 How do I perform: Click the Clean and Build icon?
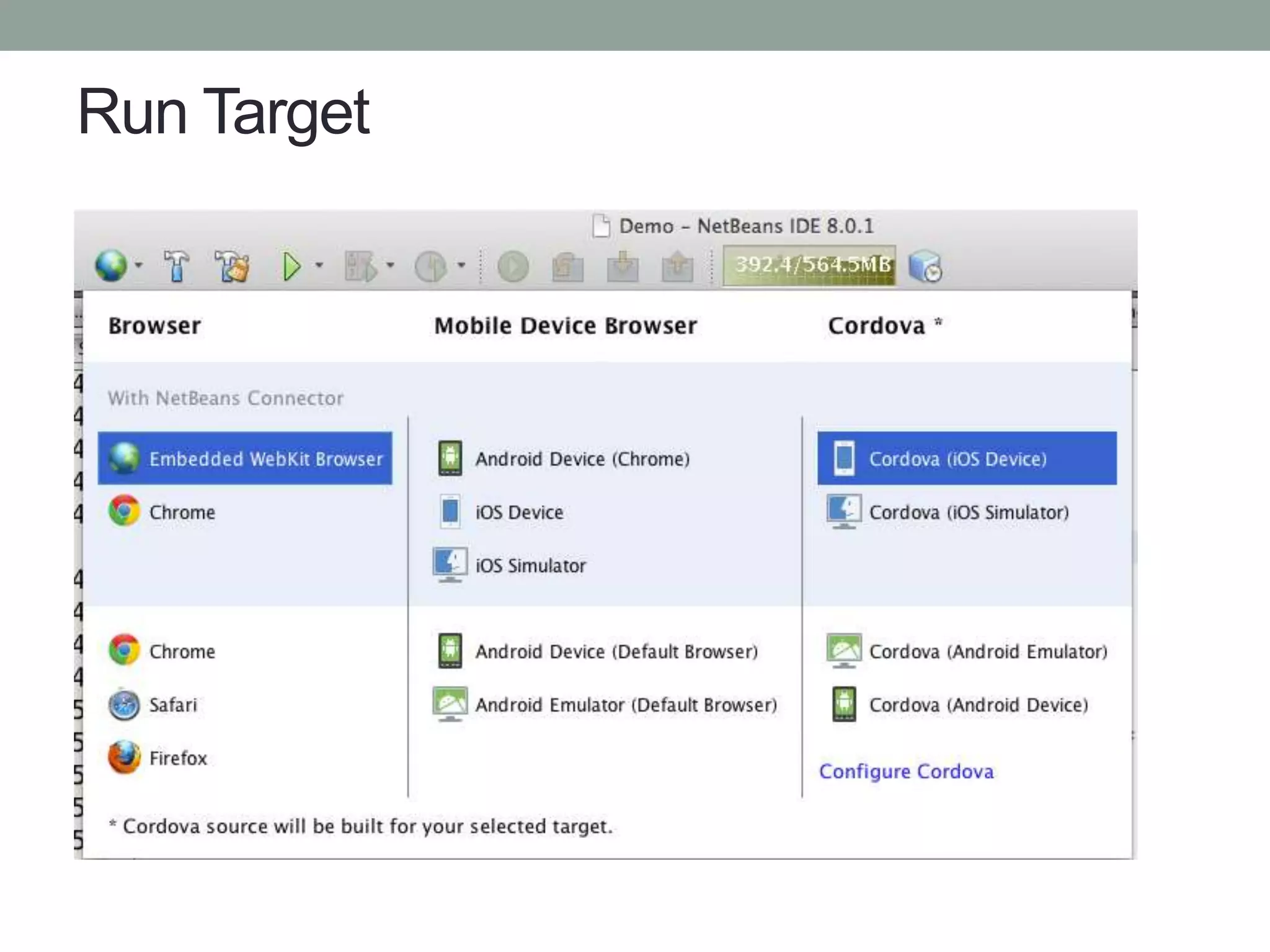[x=232, y=267]
